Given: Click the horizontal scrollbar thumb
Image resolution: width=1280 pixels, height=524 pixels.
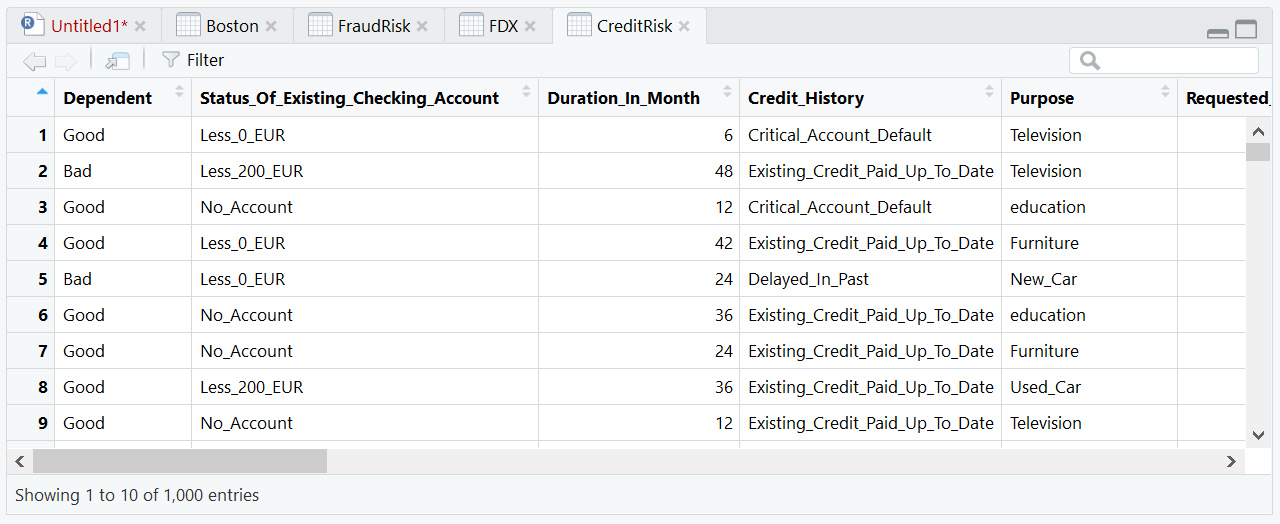Looking at the screenshot, I should 180,461.
